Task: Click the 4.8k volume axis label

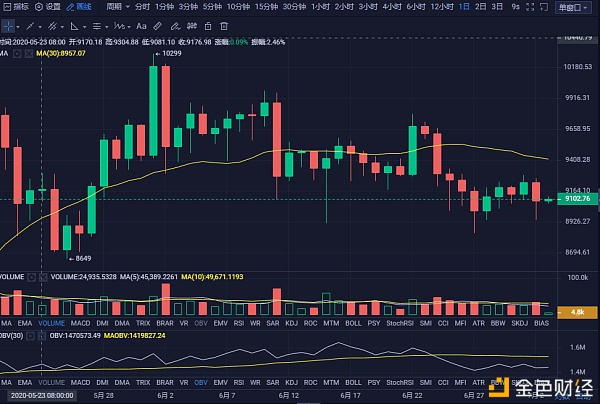Action: (x=577, y=312)
